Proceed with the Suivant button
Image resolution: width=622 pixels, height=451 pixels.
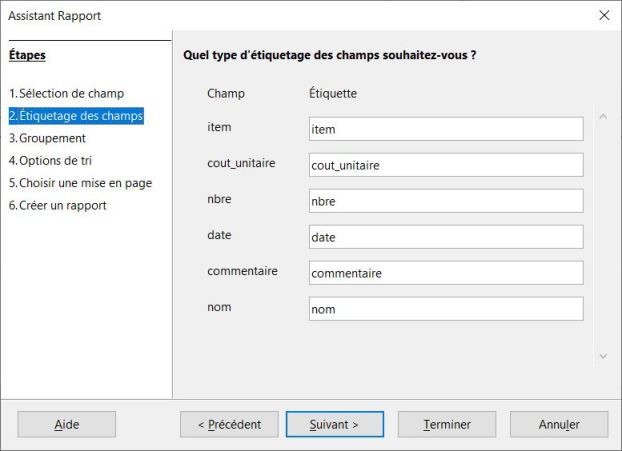click(334, 424)
